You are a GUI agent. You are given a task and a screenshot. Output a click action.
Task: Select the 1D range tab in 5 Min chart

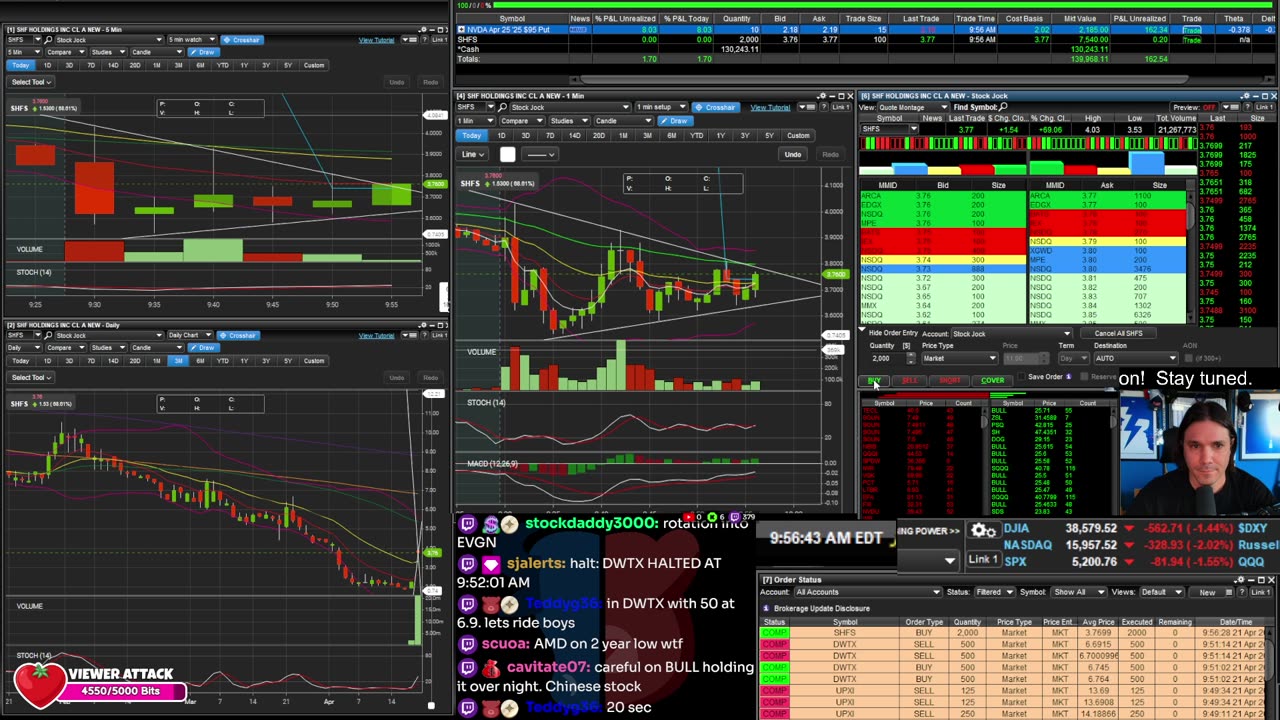[x=46, y=65]
